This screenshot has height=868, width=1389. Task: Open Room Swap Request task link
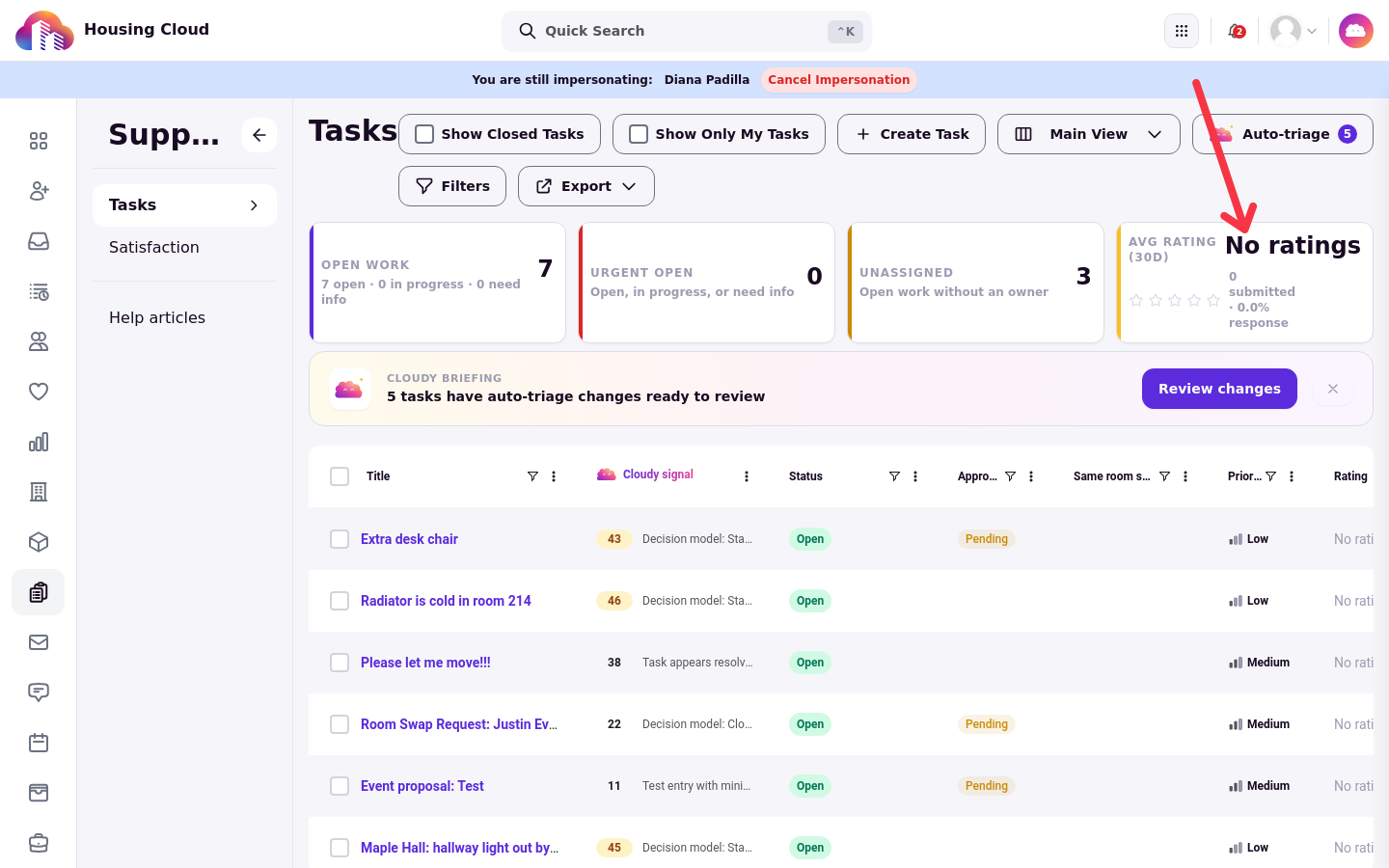[x=459, y=724]
